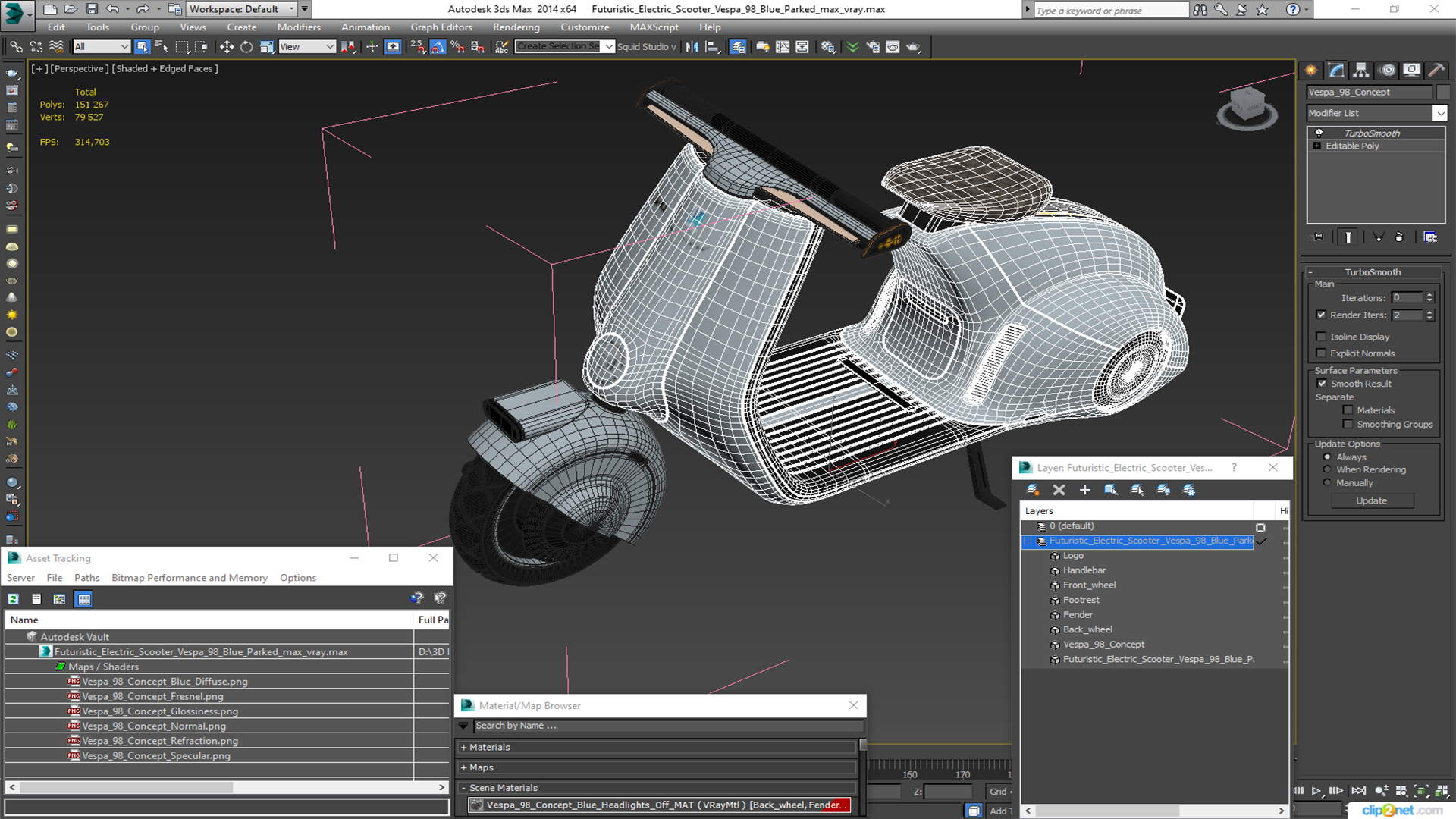Collapse the Futuristic_Electric_Scooter layer tree

[x=1028, y=541]
